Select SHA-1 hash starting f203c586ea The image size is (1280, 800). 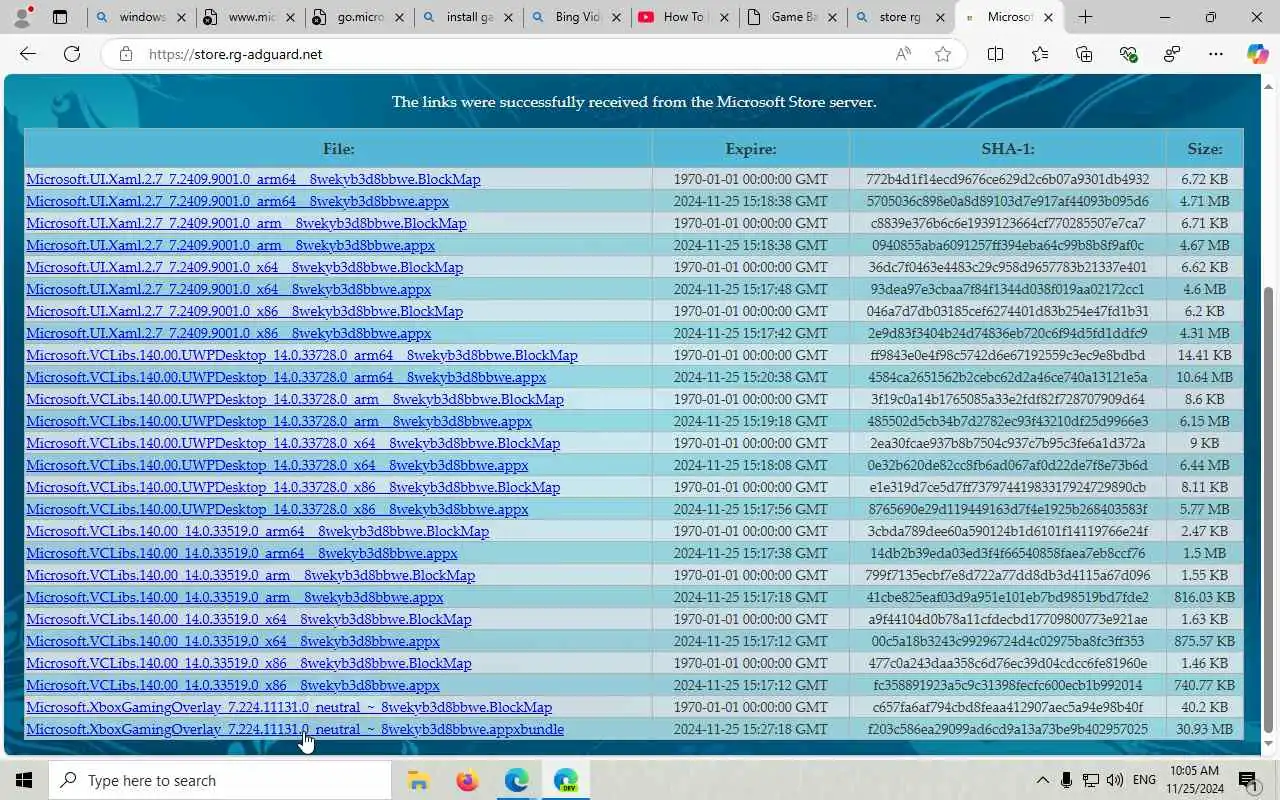1007,729
